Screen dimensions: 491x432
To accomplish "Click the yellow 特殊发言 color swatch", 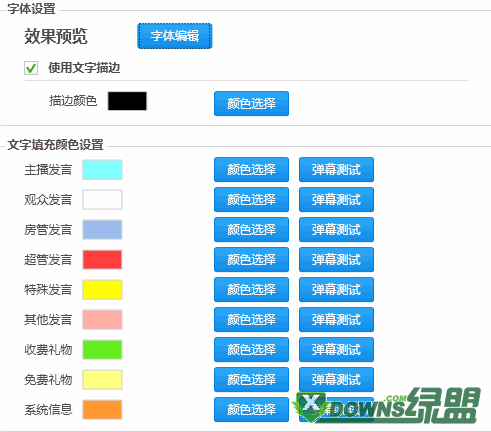I will [x=102, y=290].
